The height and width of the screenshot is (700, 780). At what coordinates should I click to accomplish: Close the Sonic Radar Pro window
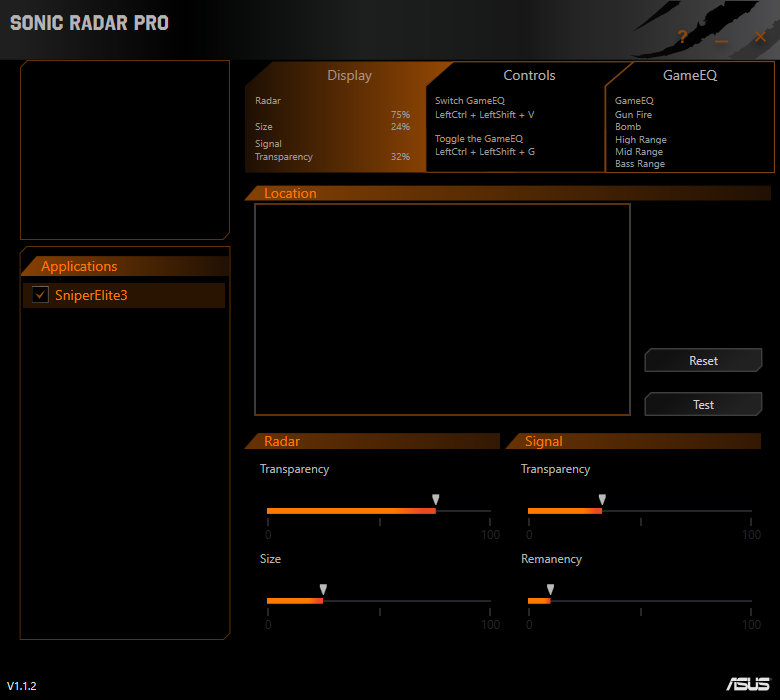click(x=760, y=37)
